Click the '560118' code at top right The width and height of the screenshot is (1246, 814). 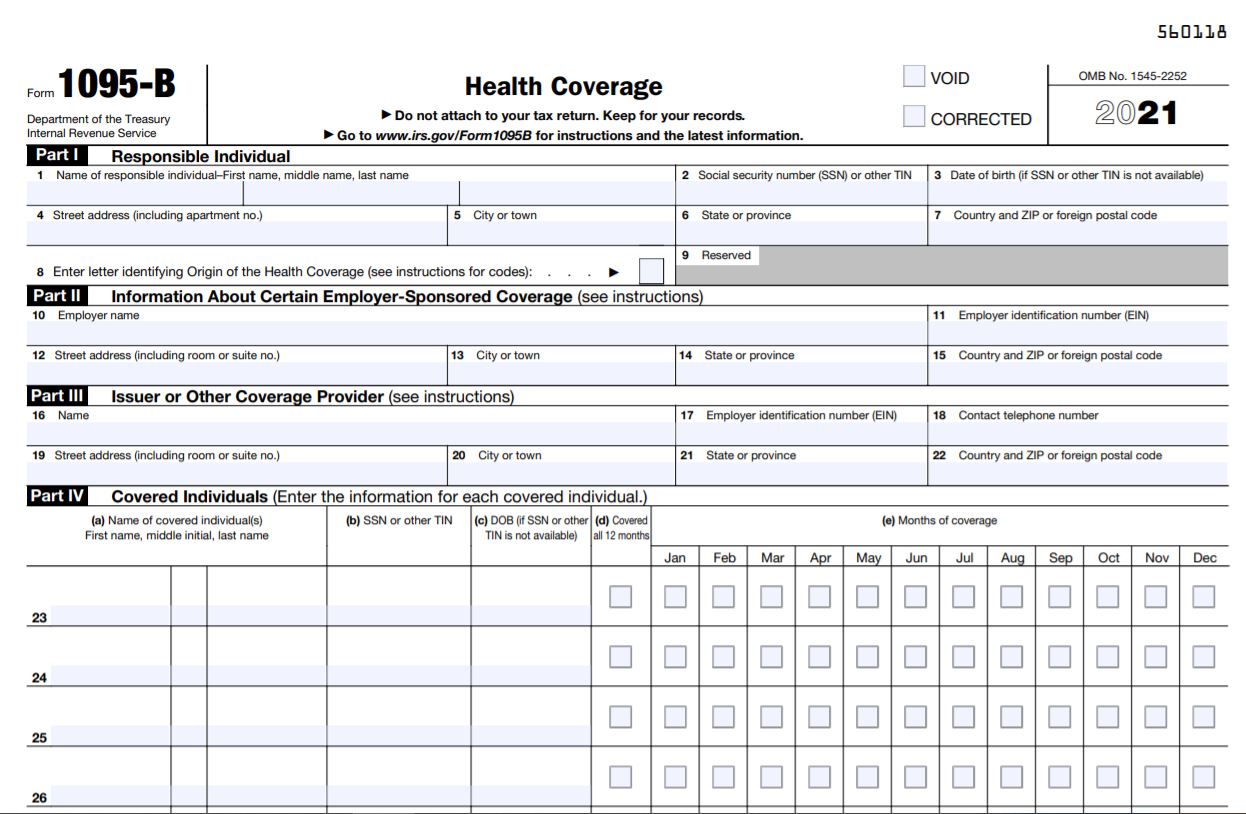tap(1192, 31)
